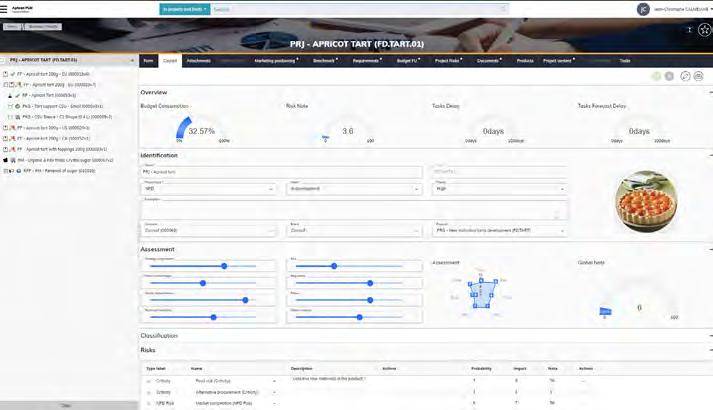Switch to the Attachments tab
Viewport: 713px width, 410px height.
(199, 61)
